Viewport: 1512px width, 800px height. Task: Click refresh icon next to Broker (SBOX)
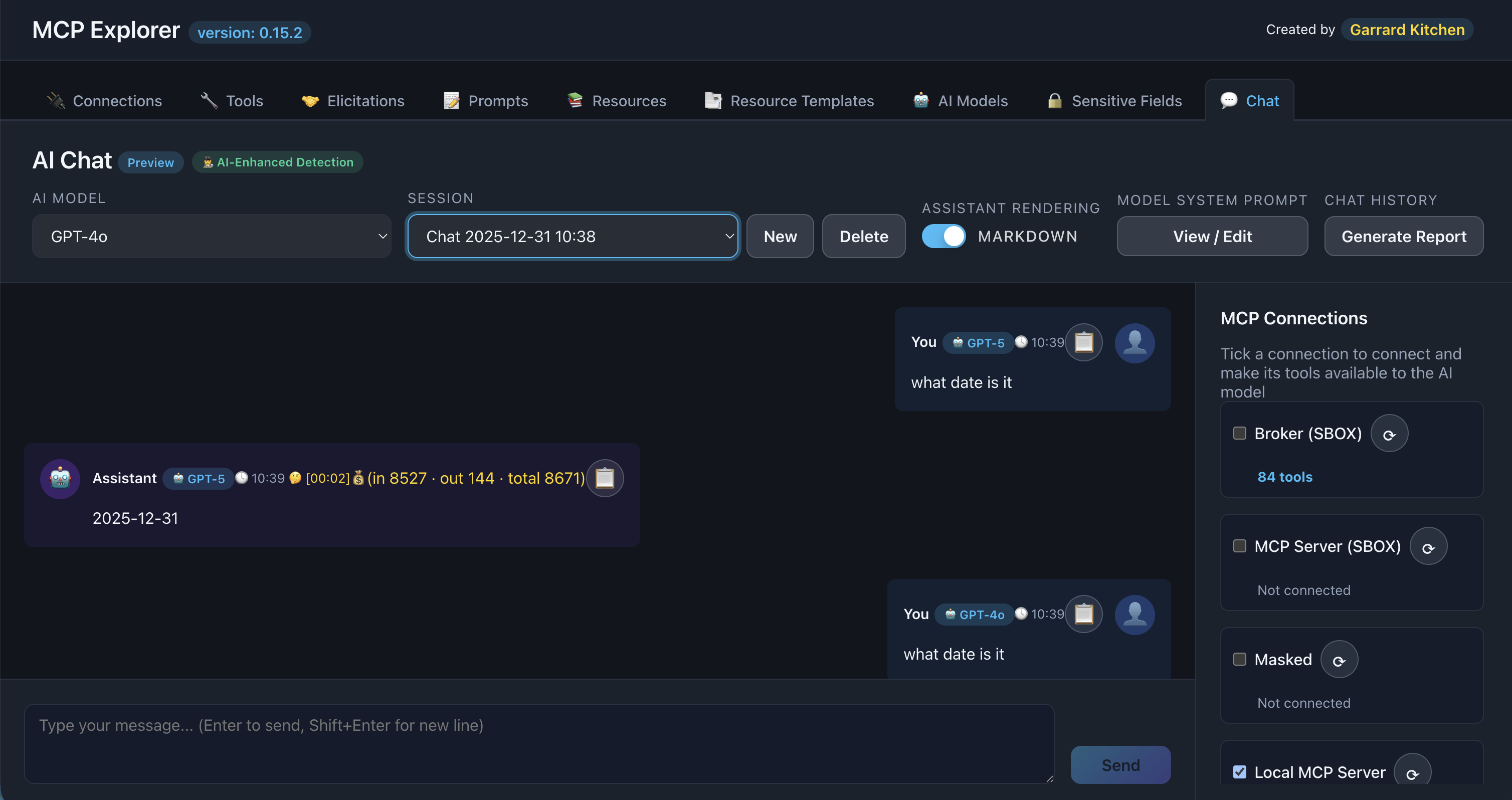point(1389,434)
